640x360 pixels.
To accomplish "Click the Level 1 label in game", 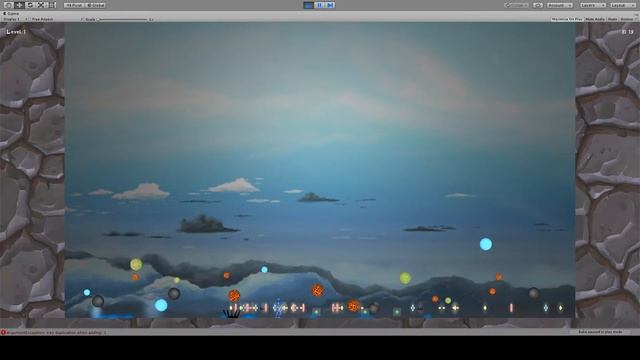I will (x=16, y=31).
